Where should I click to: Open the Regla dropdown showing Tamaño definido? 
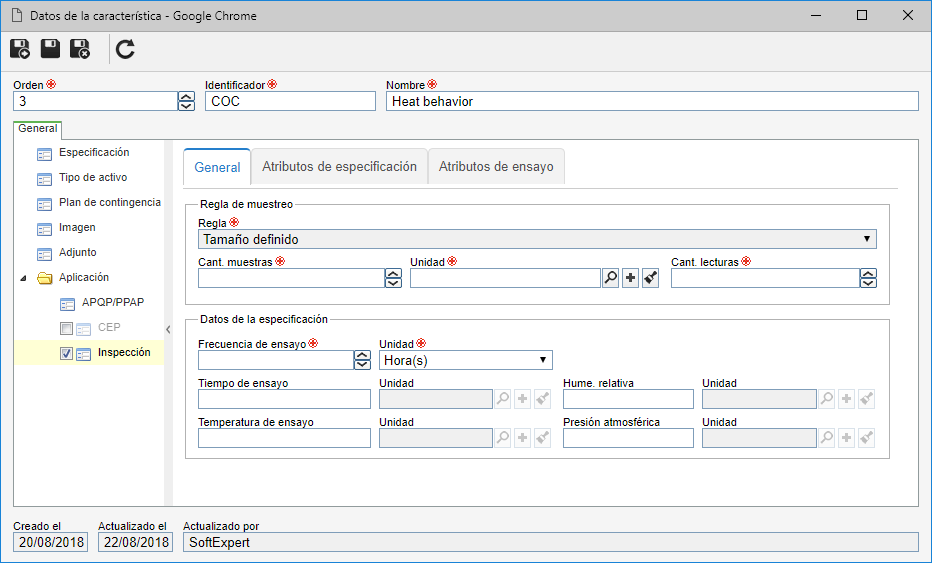click(537, 239)
